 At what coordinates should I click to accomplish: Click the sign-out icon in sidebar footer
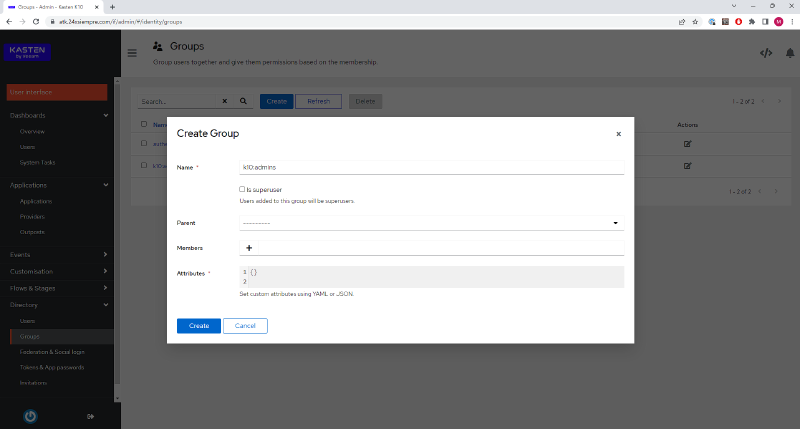click(x=90, y=417)
